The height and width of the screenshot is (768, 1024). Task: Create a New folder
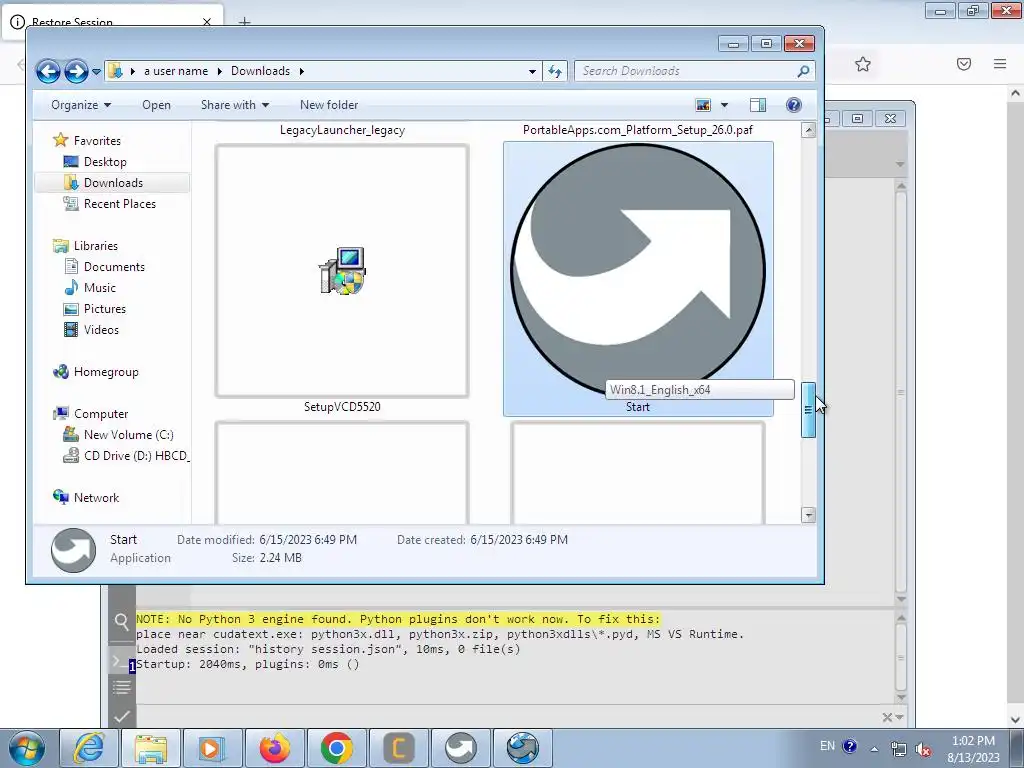coord(328,105)
